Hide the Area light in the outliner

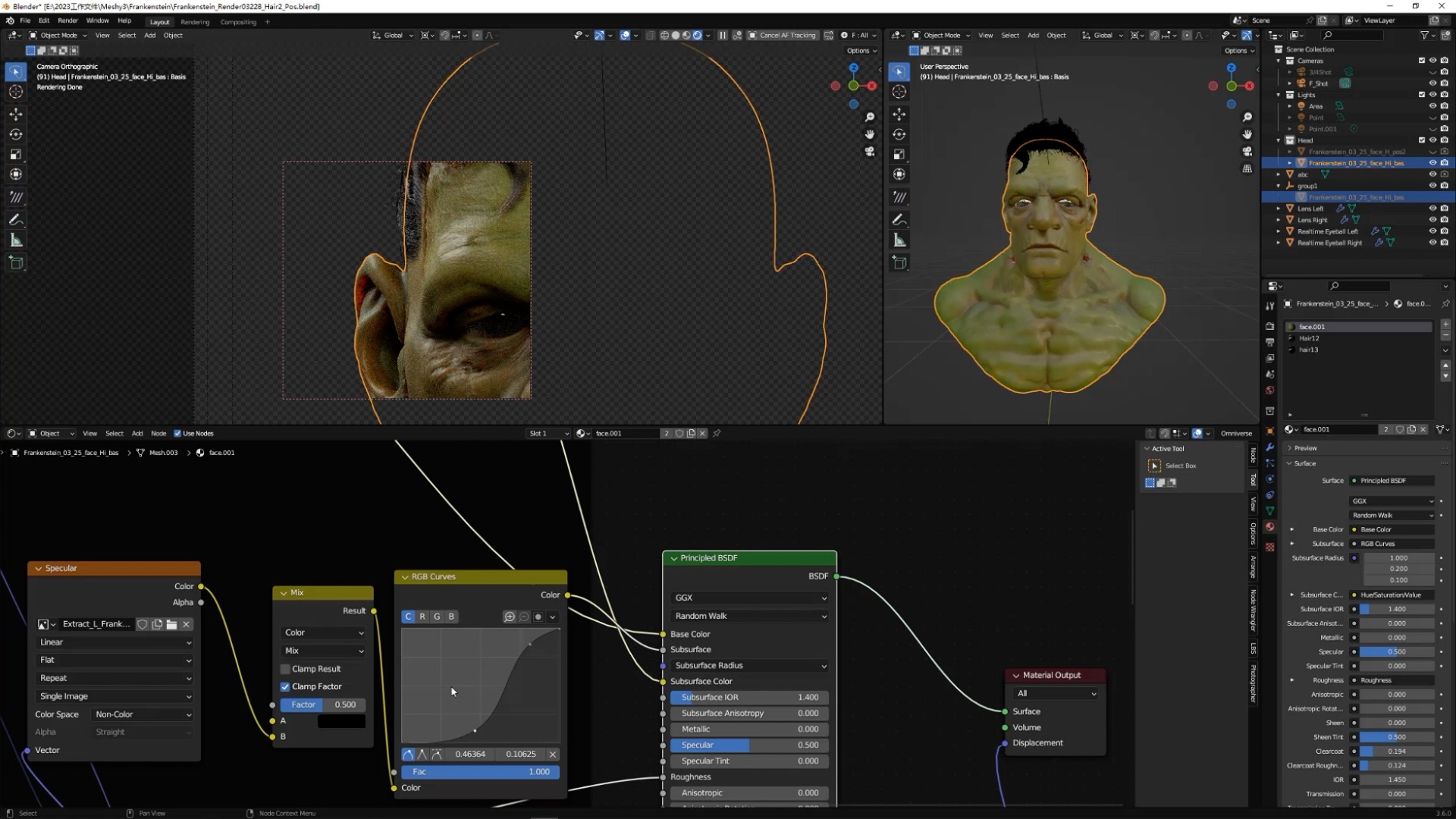[1432, 106]
